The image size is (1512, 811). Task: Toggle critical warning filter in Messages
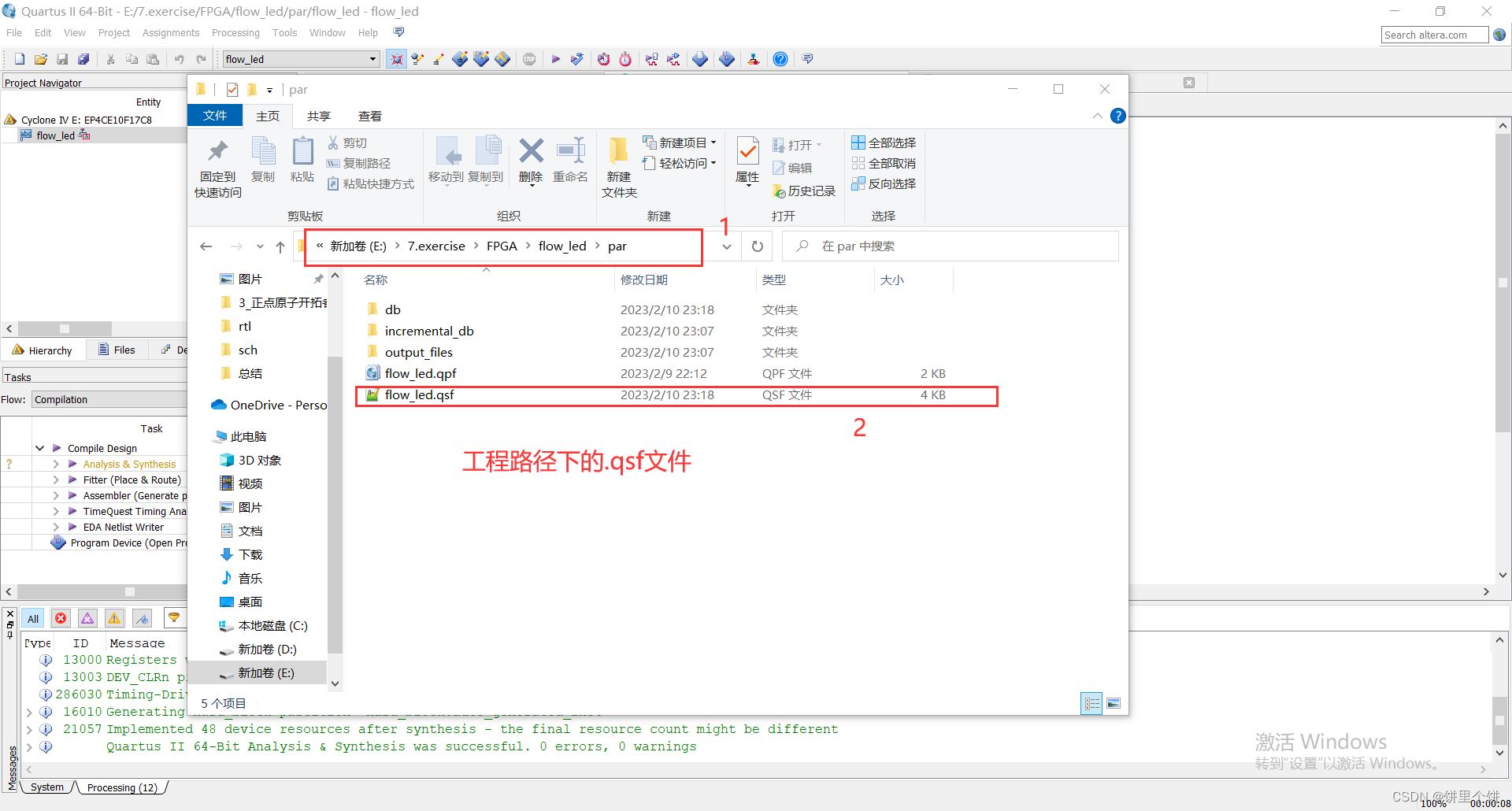87,618
